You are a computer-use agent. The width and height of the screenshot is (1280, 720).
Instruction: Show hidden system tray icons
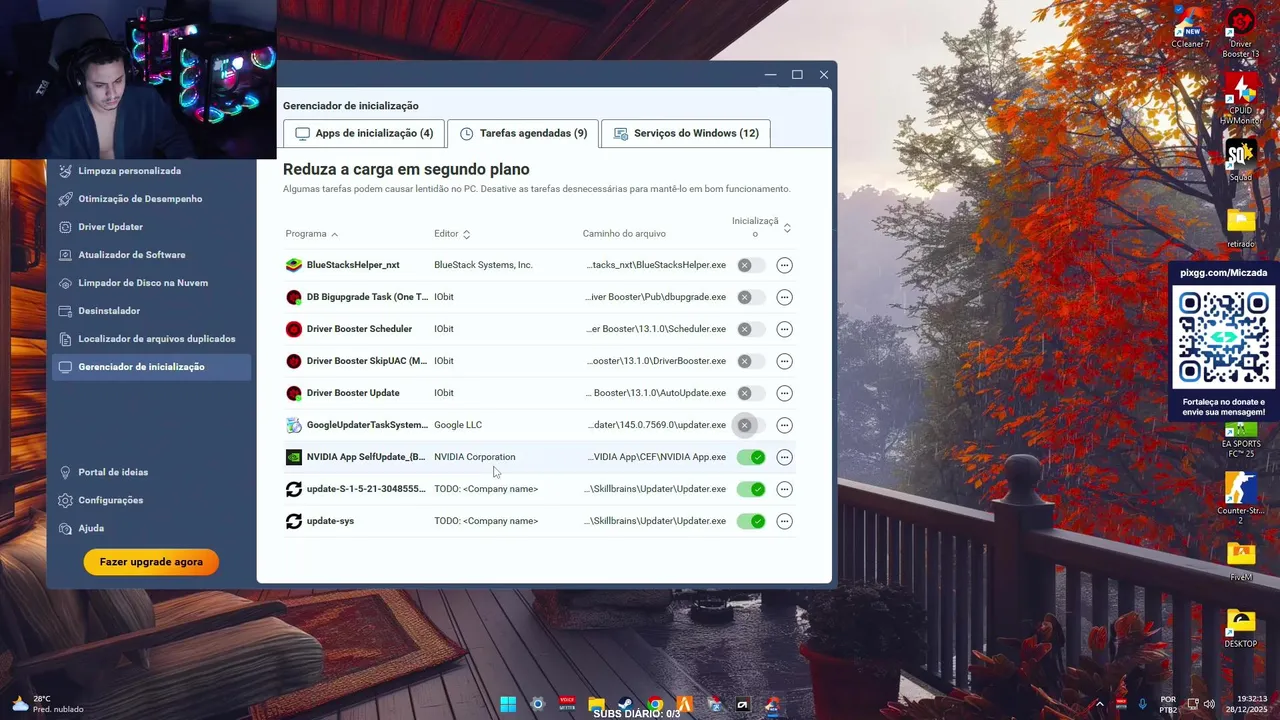tap(1099, 704)
